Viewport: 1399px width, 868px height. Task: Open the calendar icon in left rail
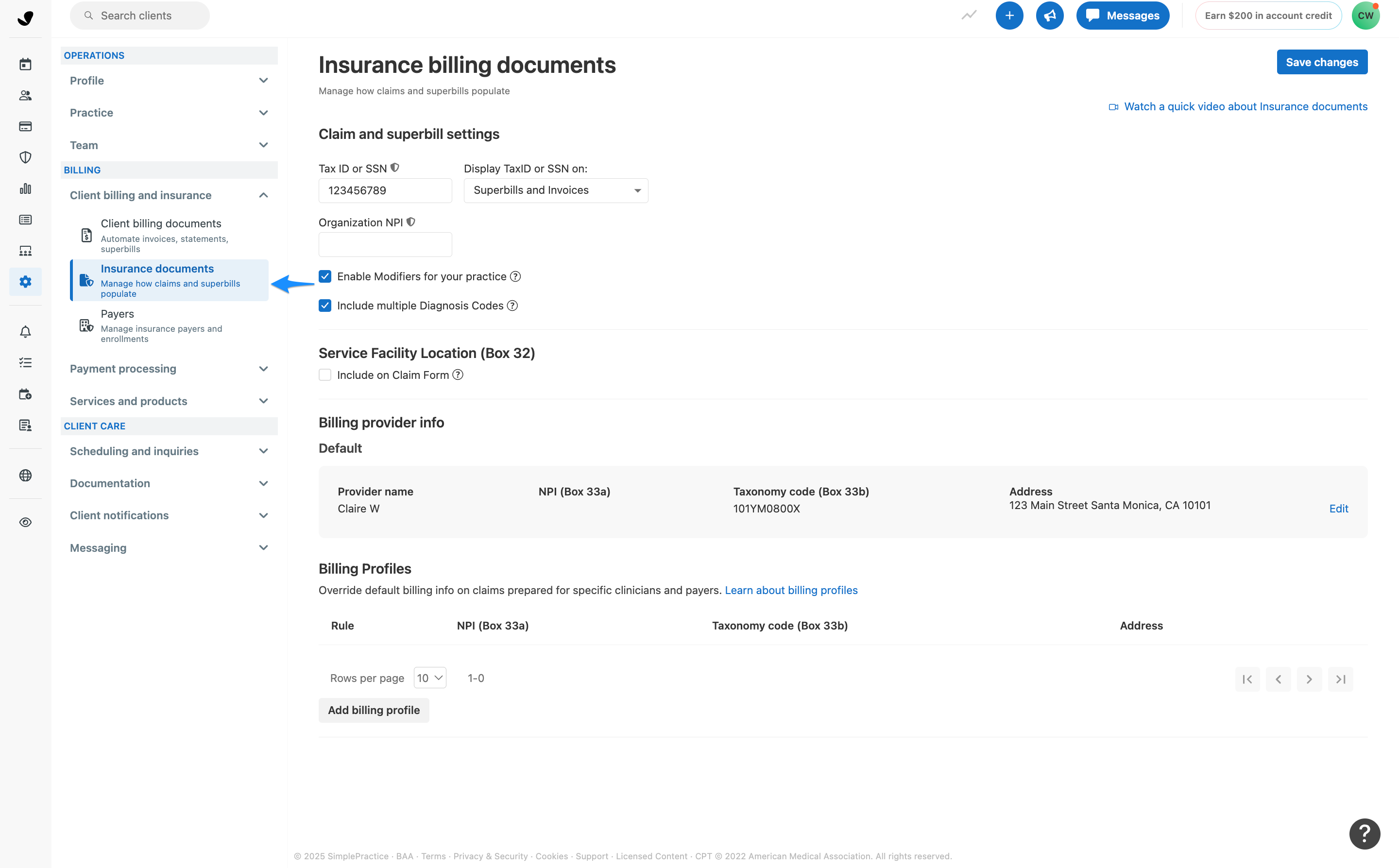(25, 64)
